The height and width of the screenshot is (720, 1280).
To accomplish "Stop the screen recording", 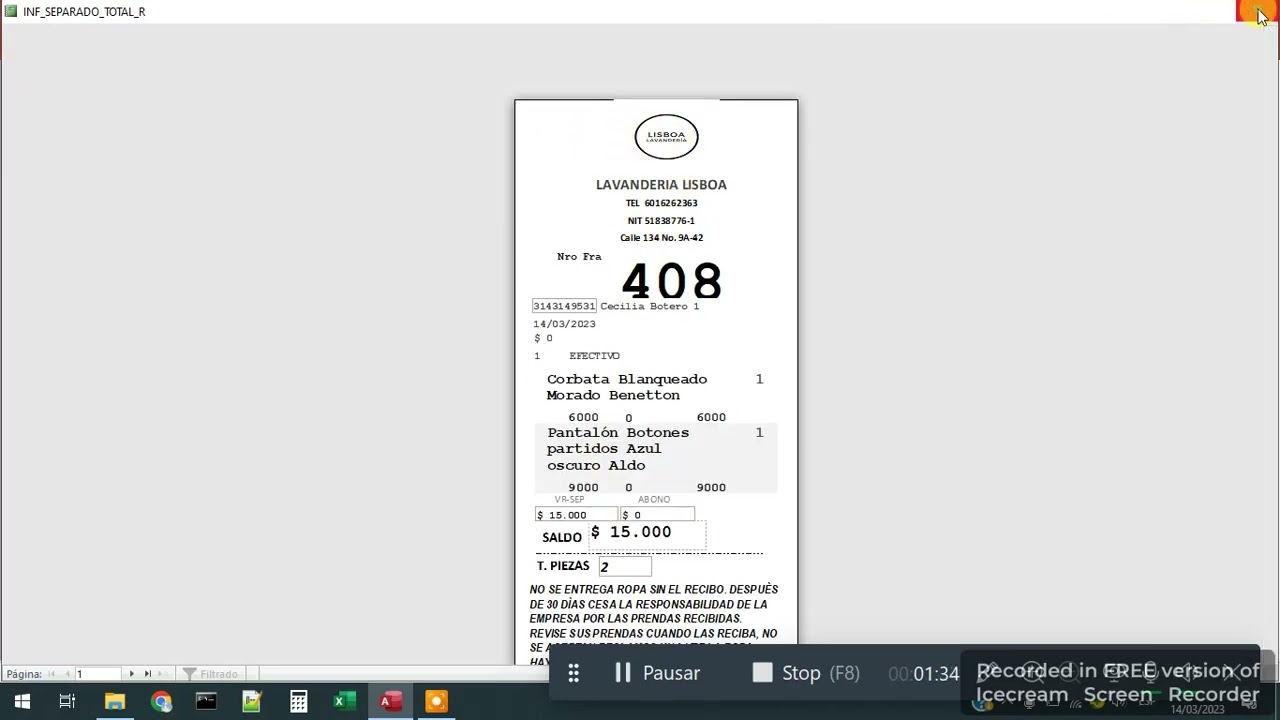I will [x=805, y=673].
